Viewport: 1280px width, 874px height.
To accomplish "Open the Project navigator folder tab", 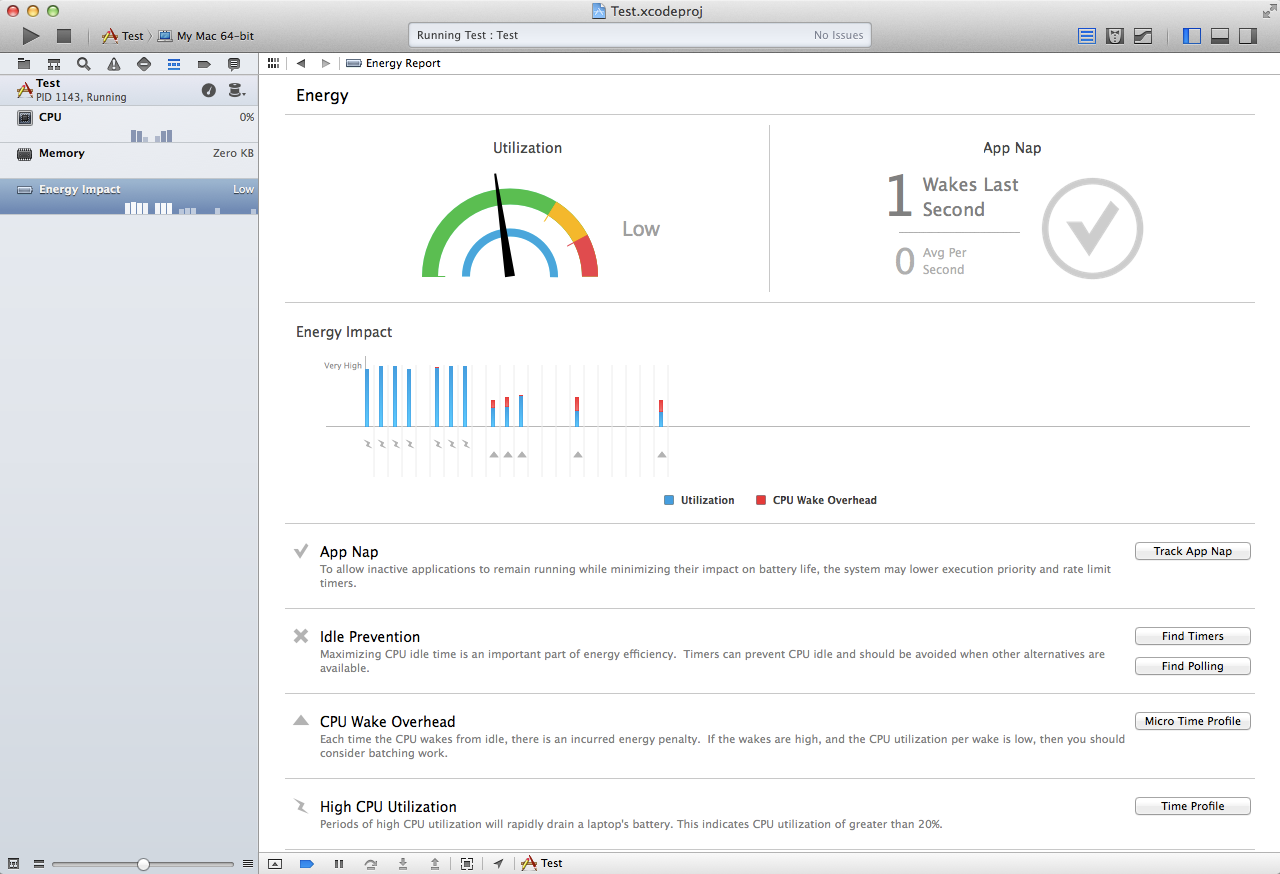I will [24, 64].
